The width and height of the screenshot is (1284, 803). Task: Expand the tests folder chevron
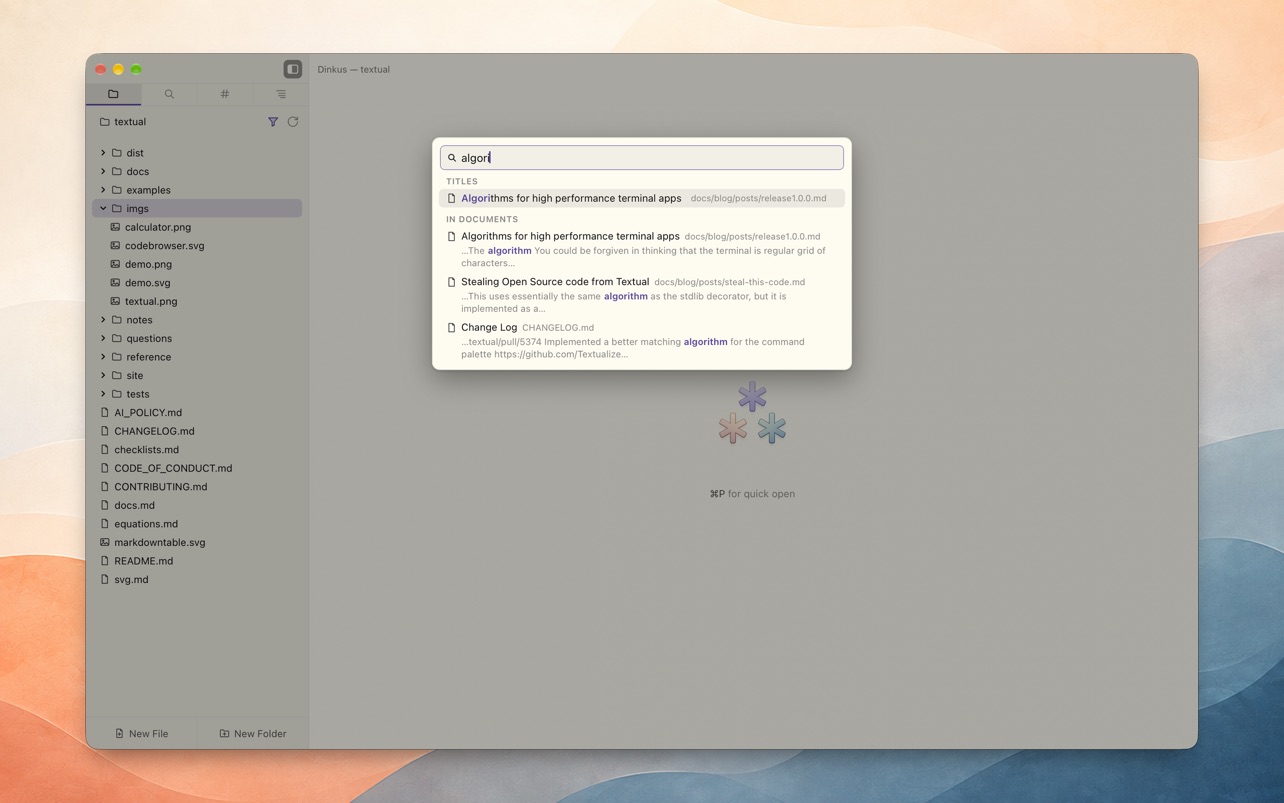point(103,394)
